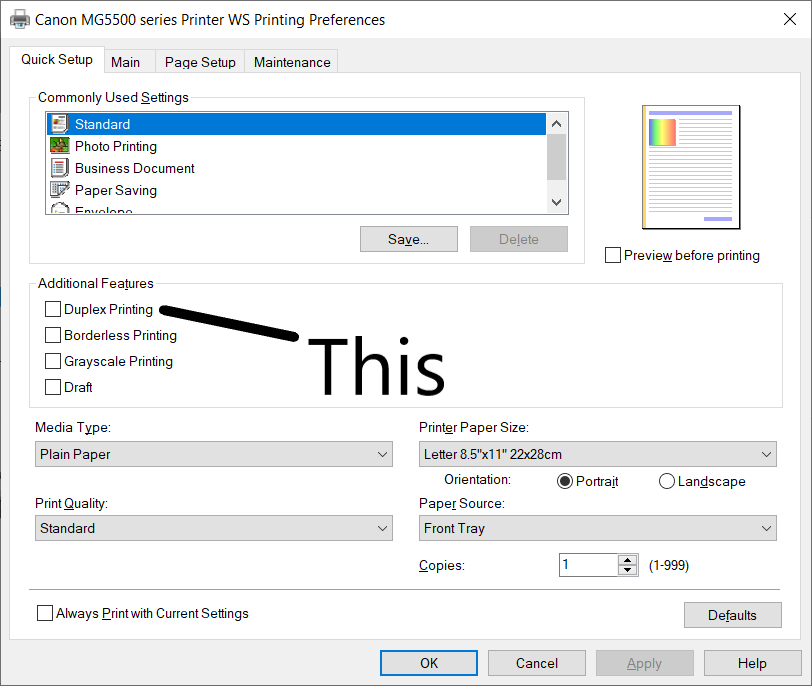Confirm with the OK button
Image resolution: width=812 pixels, height=686 pixels.
(429, 663)
